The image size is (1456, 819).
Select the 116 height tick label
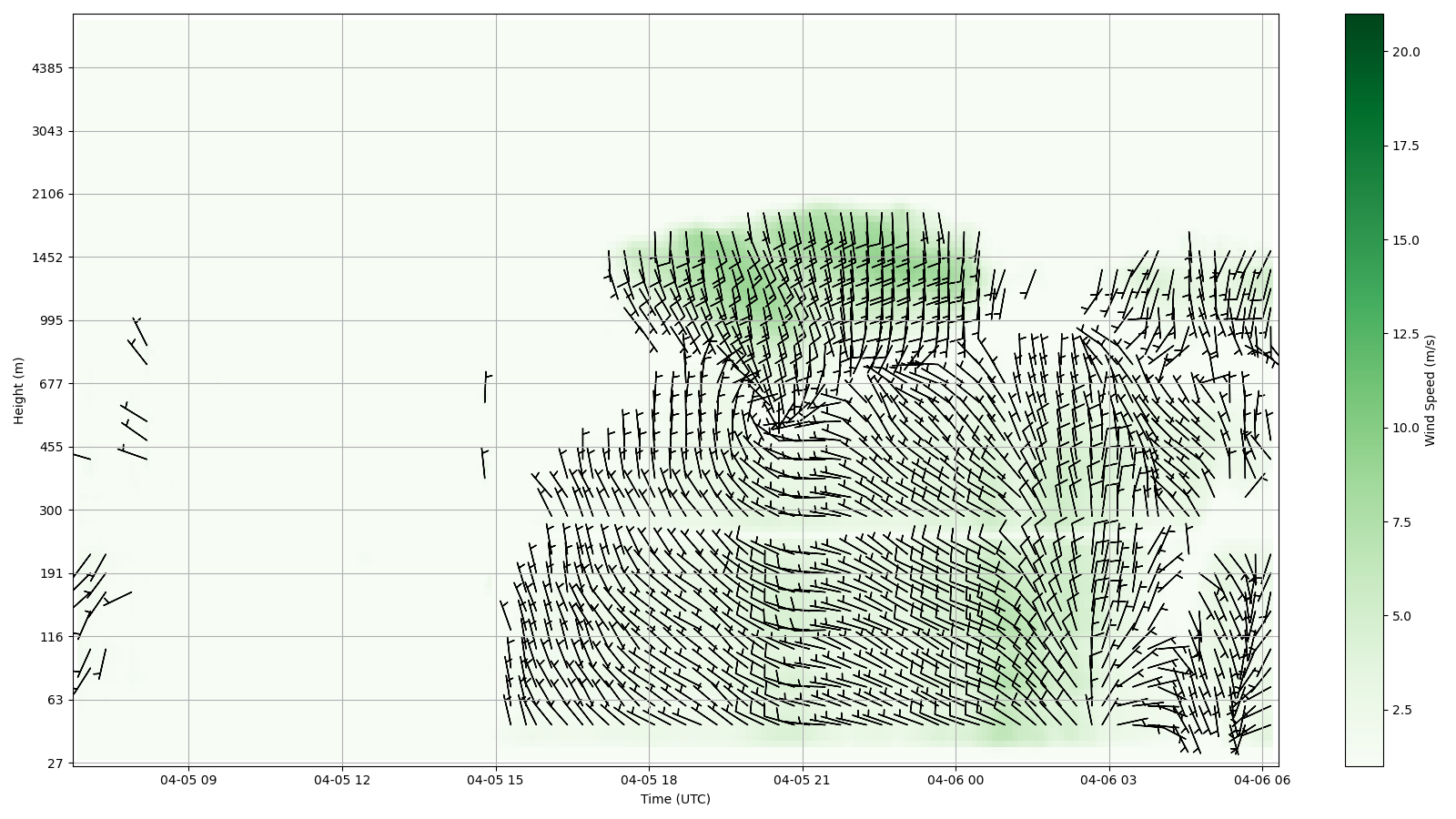tap(51, 637)
